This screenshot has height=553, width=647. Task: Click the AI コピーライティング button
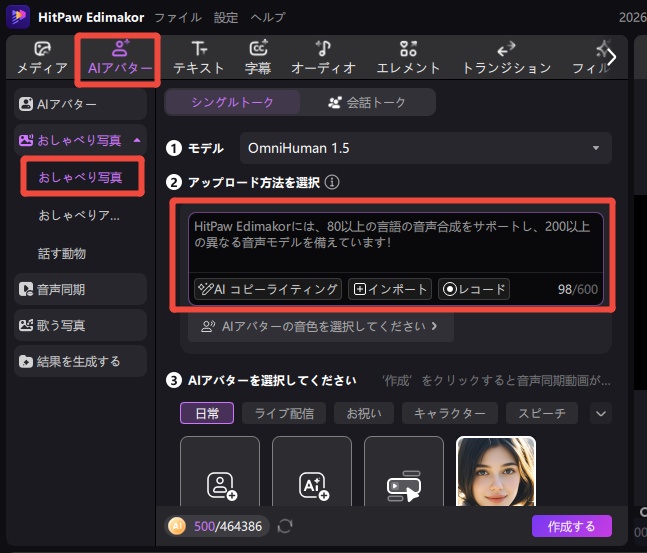pos(268,289)
